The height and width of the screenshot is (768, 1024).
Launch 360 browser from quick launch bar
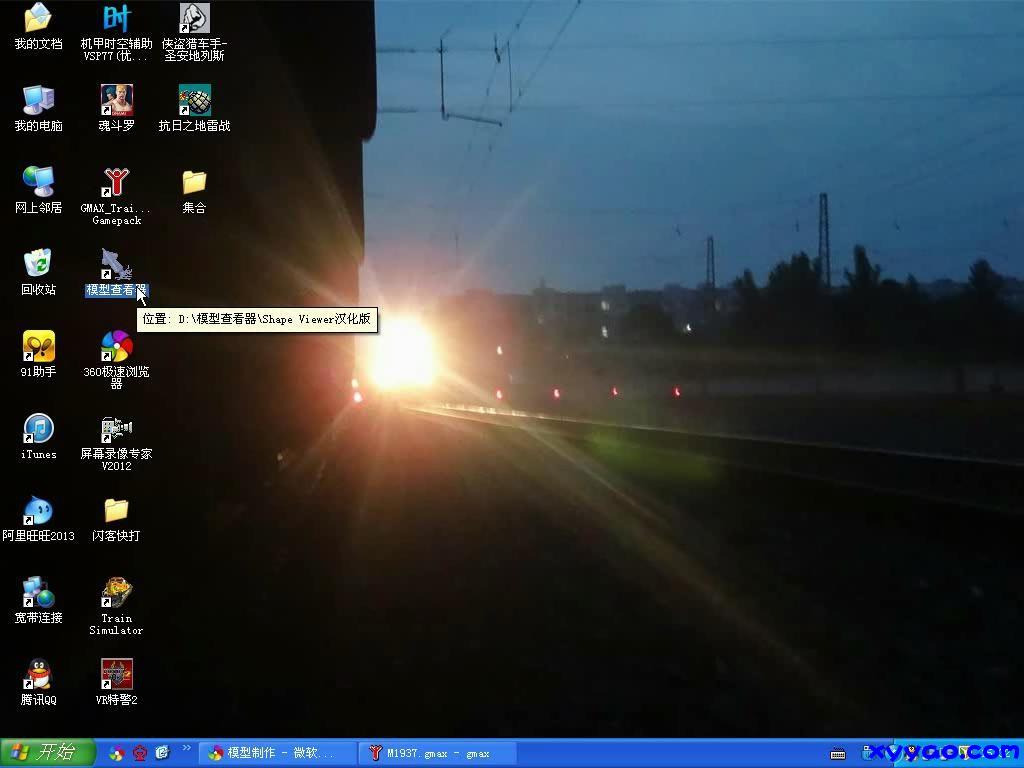click(118, 753)
